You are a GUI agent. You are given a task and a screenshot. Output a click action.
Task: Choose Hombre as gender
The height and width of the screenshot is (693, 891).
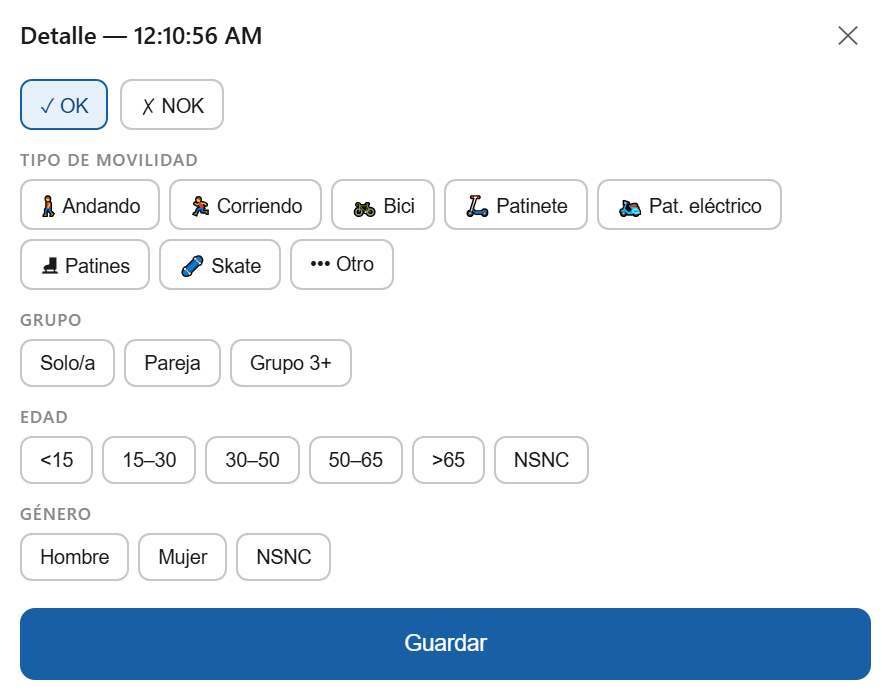point(75,557)
